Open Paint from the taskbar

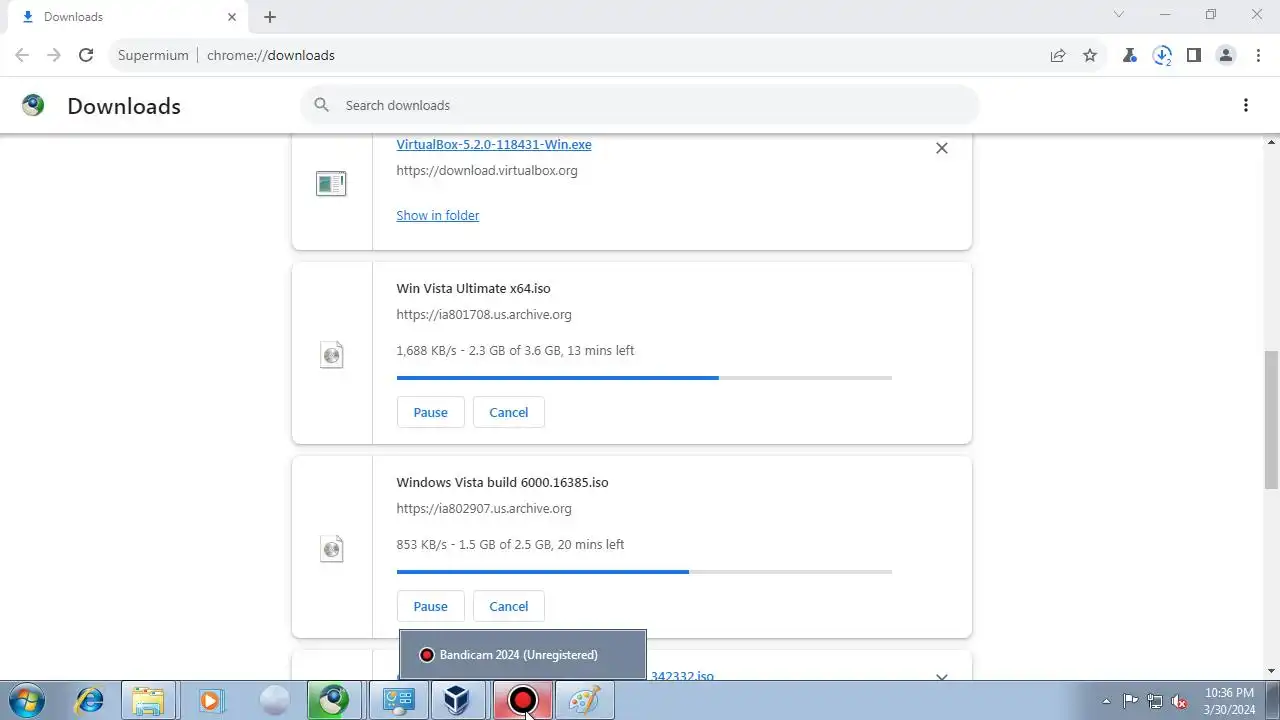tap(584, 700)
